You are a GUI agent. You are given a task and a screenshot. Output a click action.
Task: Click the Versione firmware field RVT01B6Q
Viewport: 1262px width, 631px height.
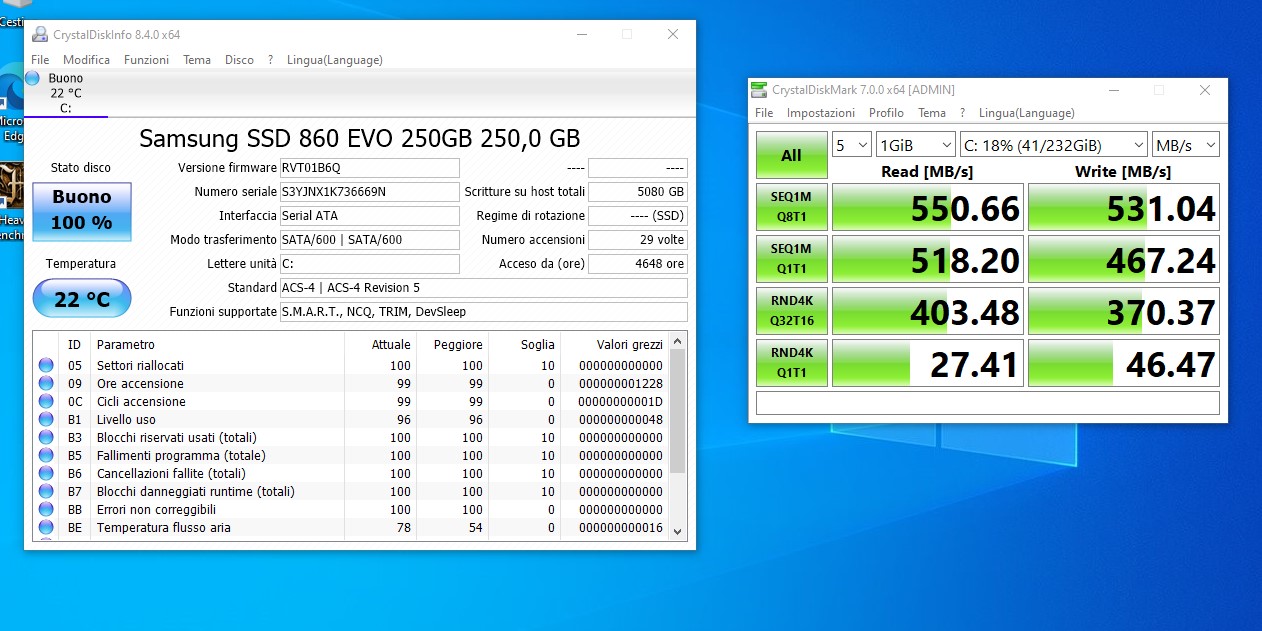[369, 167]
